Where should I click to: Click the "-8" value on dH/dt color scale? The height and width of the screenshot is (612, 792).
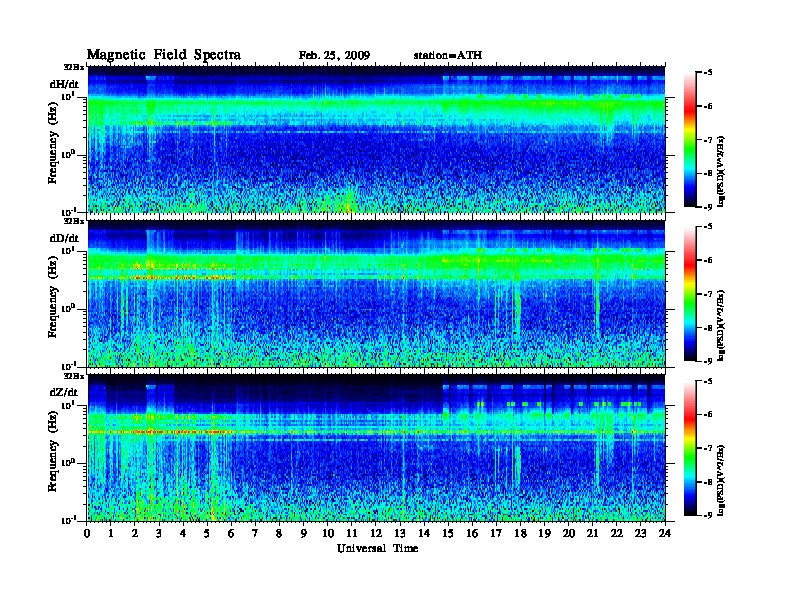coord(708,173)
